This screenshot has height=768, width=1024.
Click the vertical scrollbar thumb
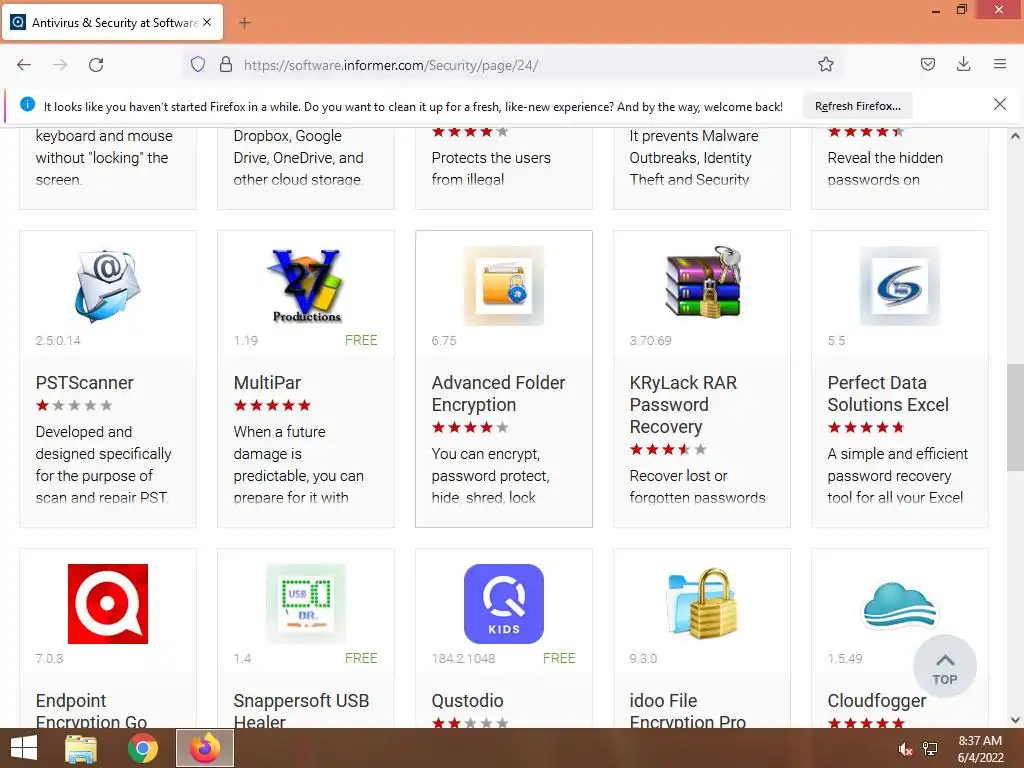pyautogui.click(x=1015, y=417)
